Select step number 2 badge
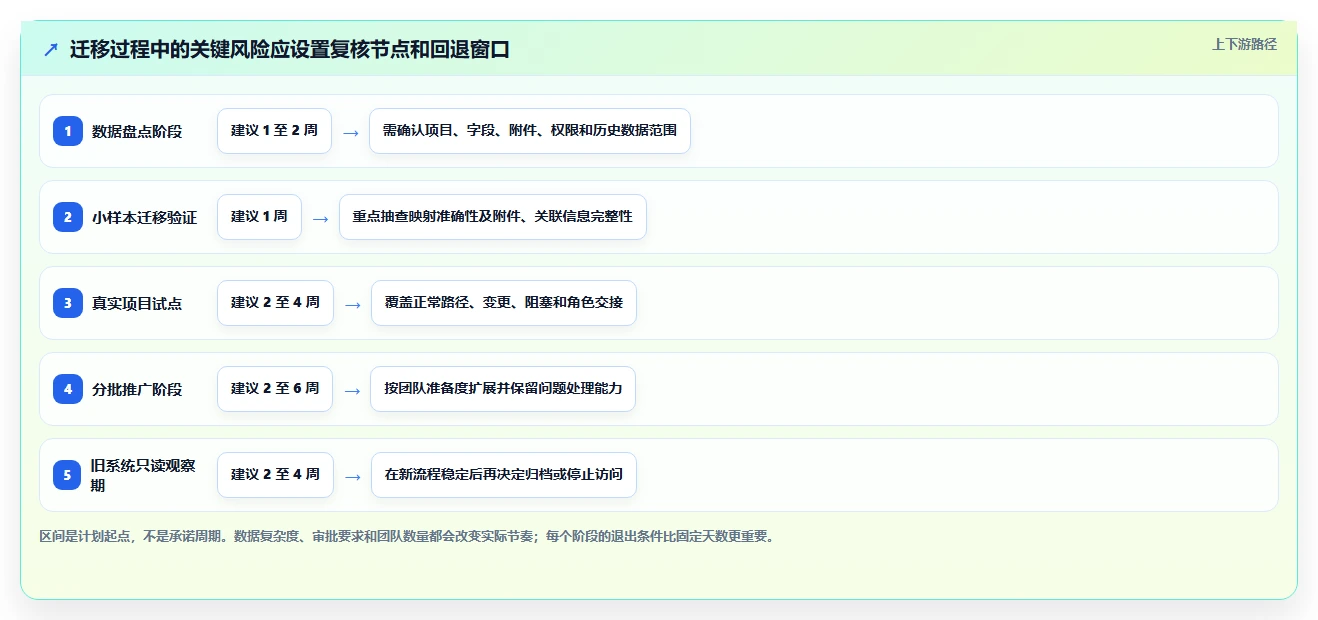This screenshot has height=620, width=1318. coord(68,216)
